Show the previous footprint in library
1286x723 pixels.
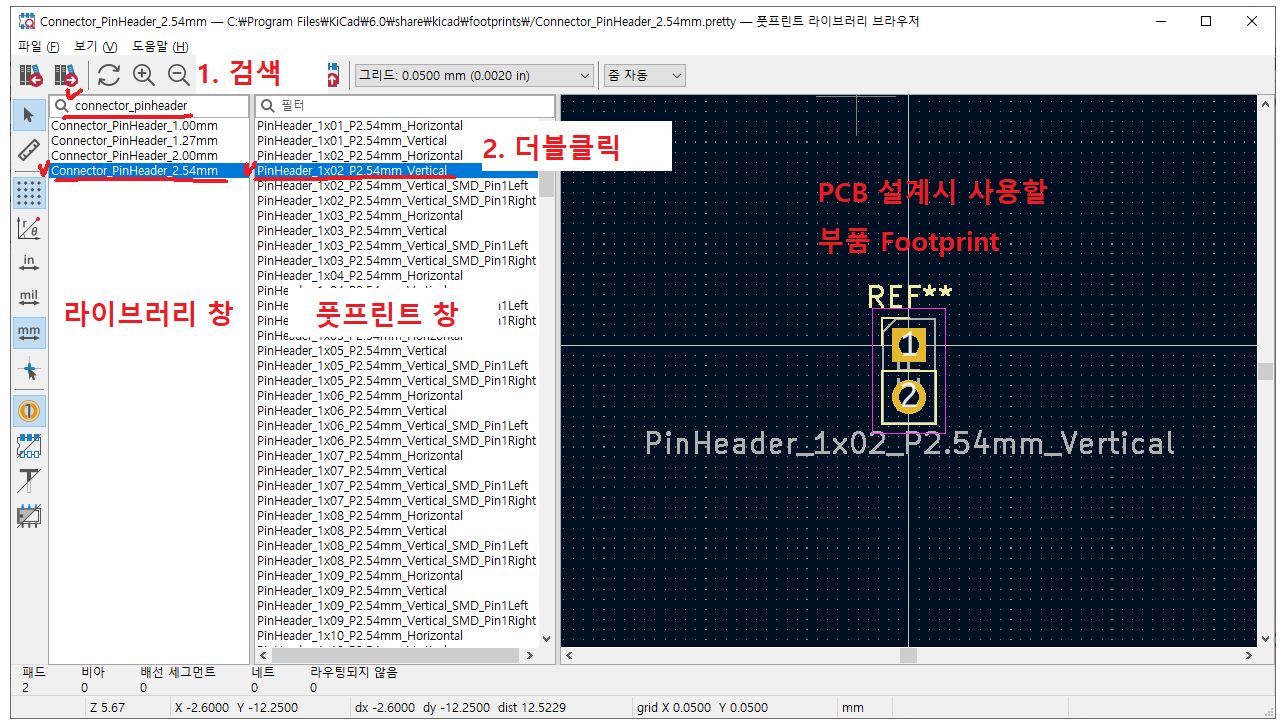coord(31,75)
